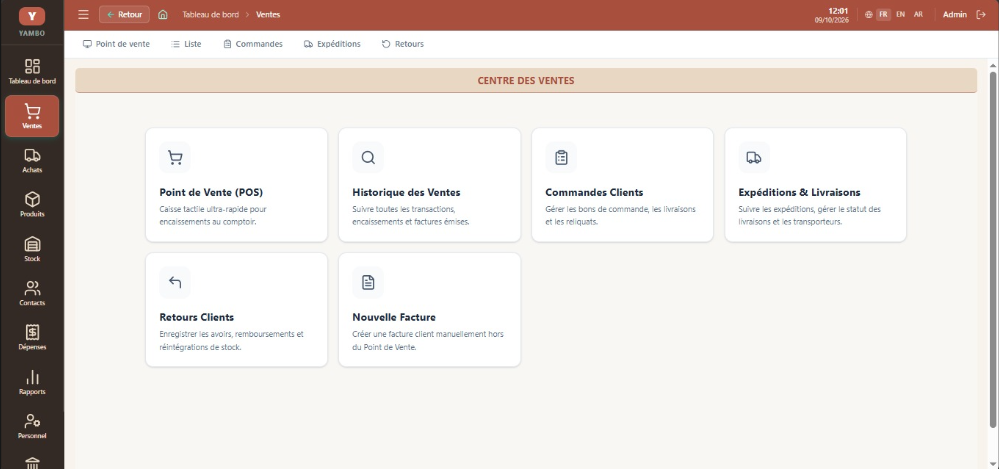
Task: Click magnifier icon on Historique card
Action: [368, 157]
